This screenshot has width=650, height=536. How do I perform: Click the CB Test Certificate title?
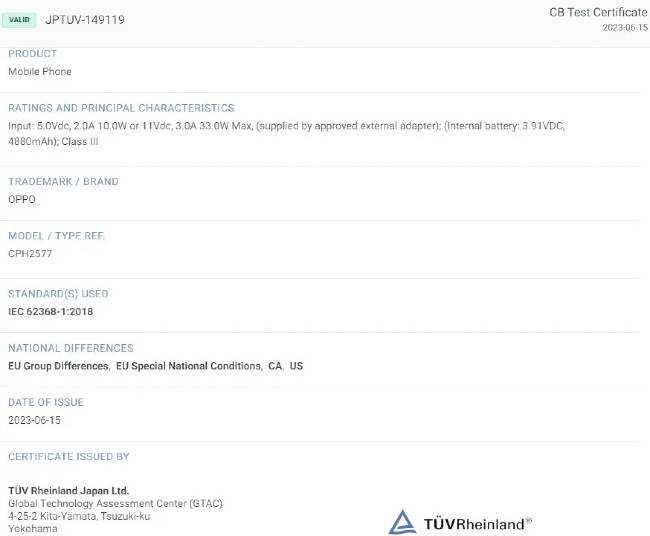[x=598, y=12]
